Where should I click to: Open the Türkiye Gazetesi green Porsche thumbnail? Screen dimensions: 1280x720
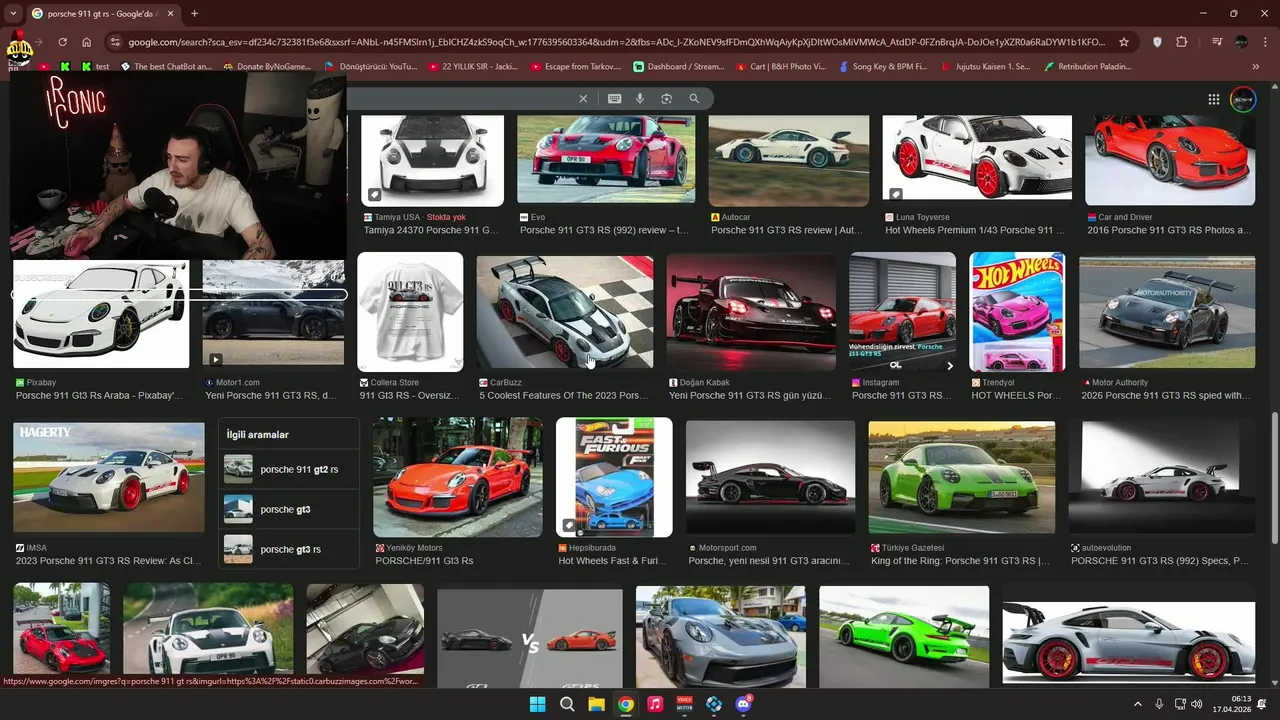[x=962, y=478]
